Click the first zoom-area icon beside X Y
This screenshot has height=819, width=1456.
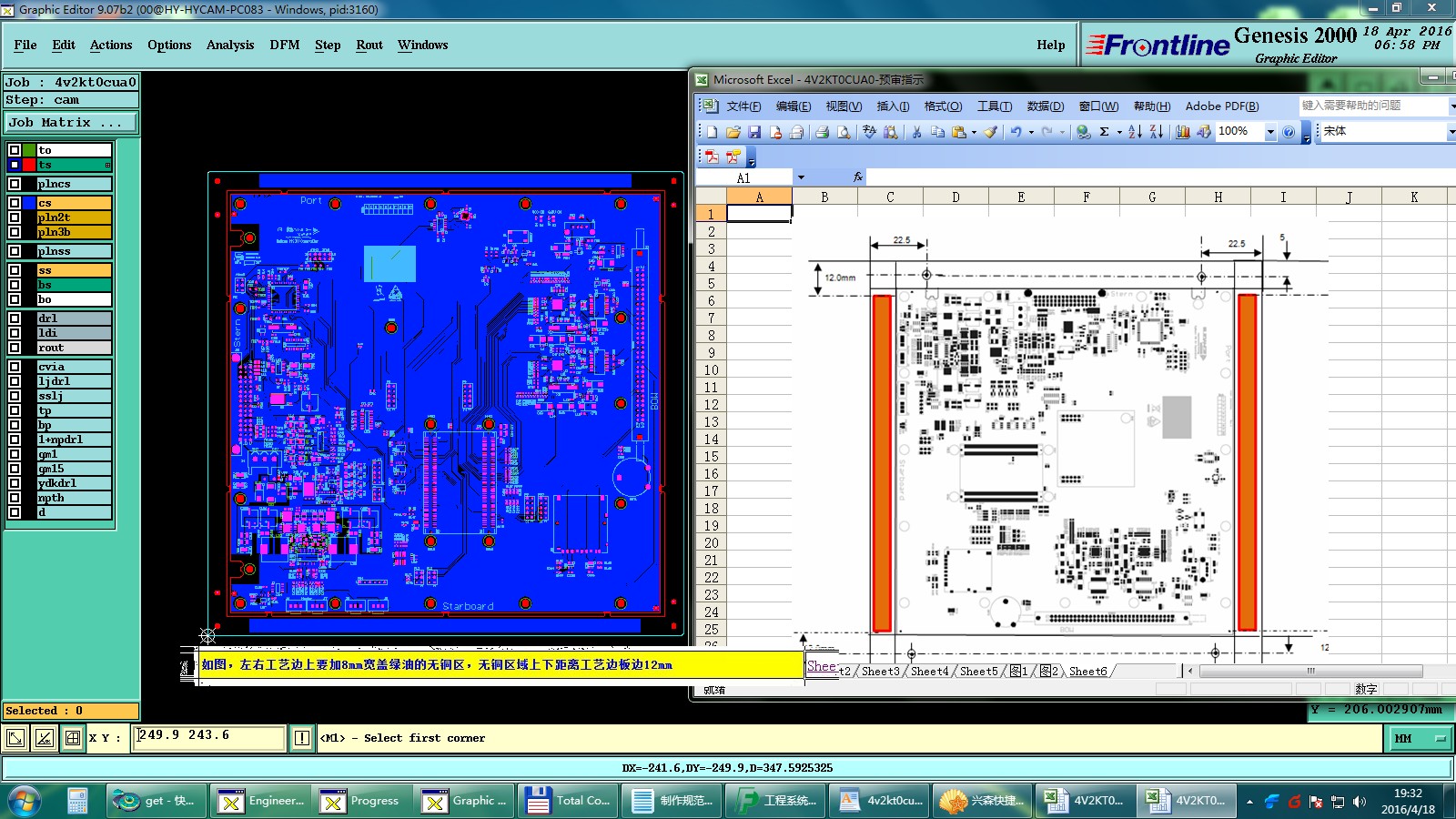coord(15,738)
